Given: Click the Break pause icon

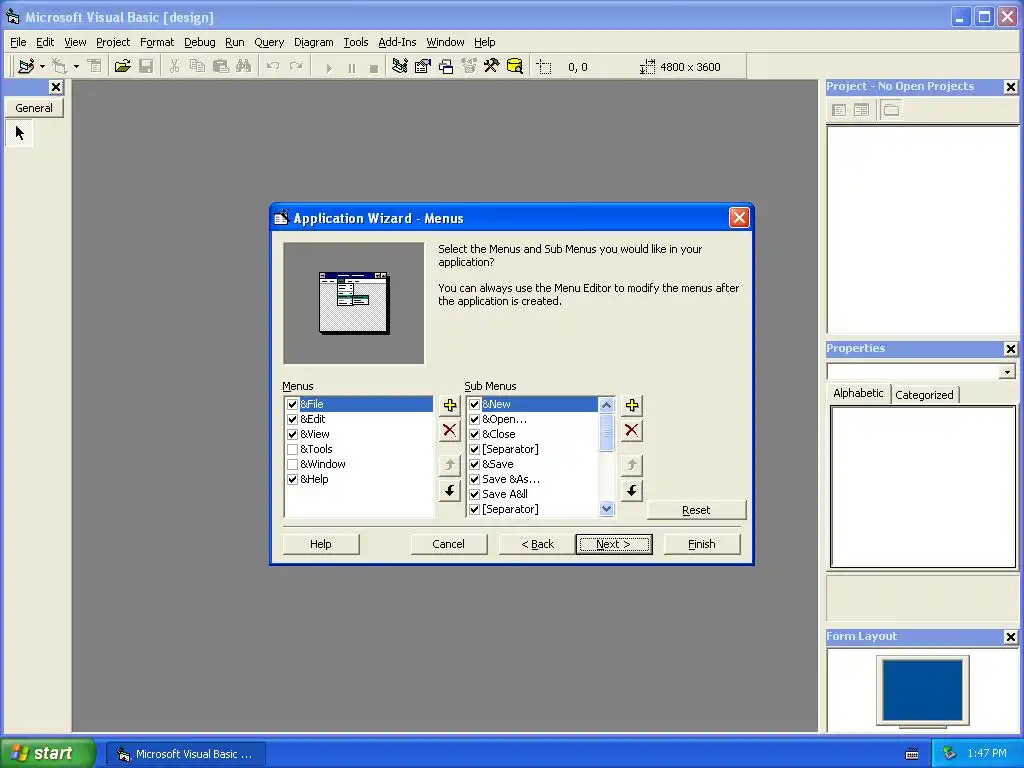Looking at the screenshot, I should pyautogui.click(x=351, y=67).
